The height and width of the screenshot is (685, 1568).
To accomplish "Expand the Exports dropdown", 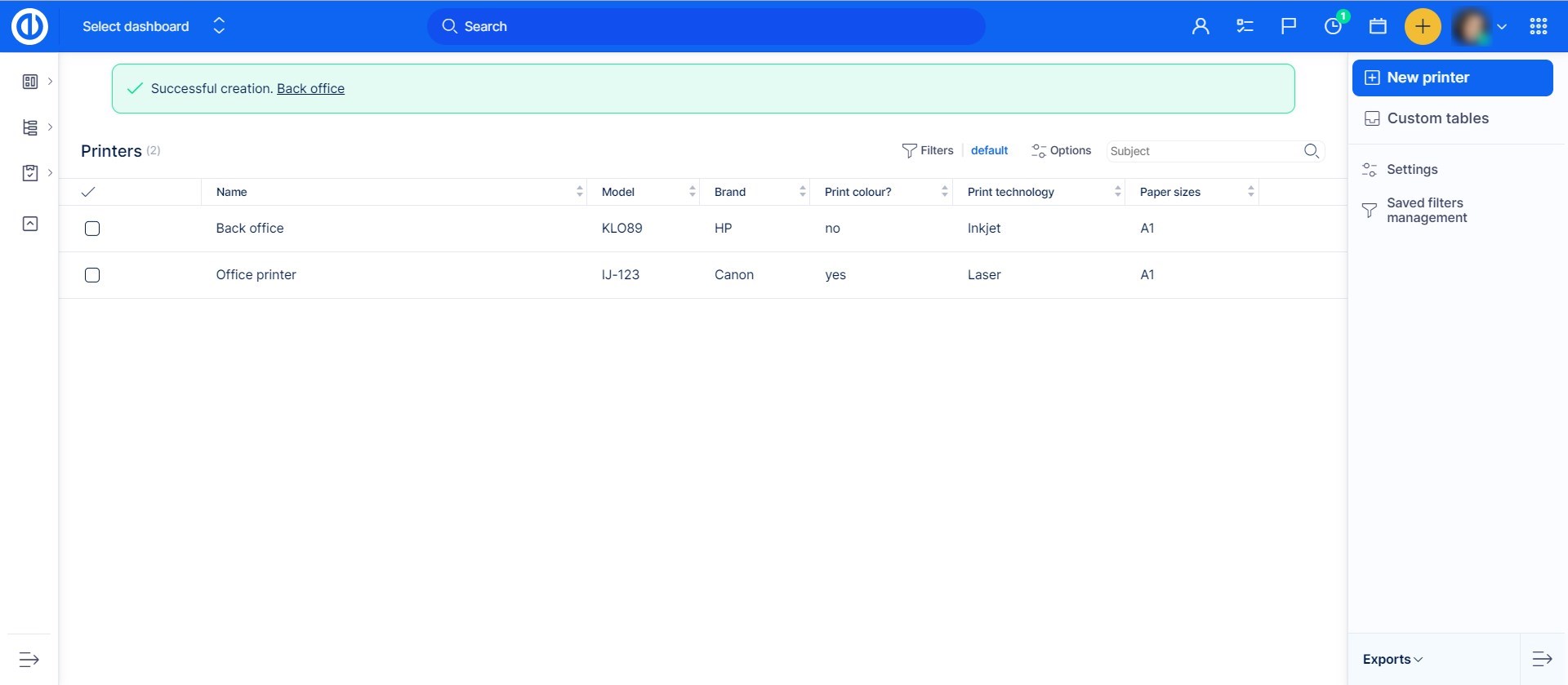I will [1392, 659].
